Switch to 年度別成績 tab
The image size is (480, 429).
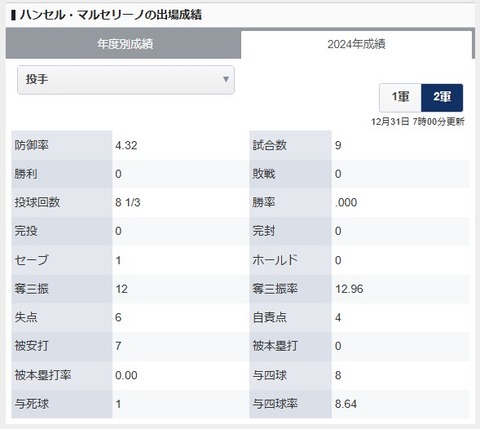[123, 44]
